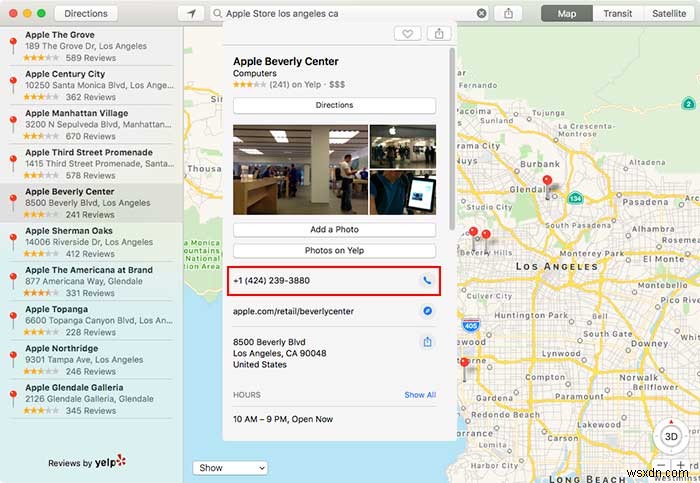This screenshot has height=483, width=700.
Task: Select Apple The Americana at Brand result
Action: coord(92,281)
